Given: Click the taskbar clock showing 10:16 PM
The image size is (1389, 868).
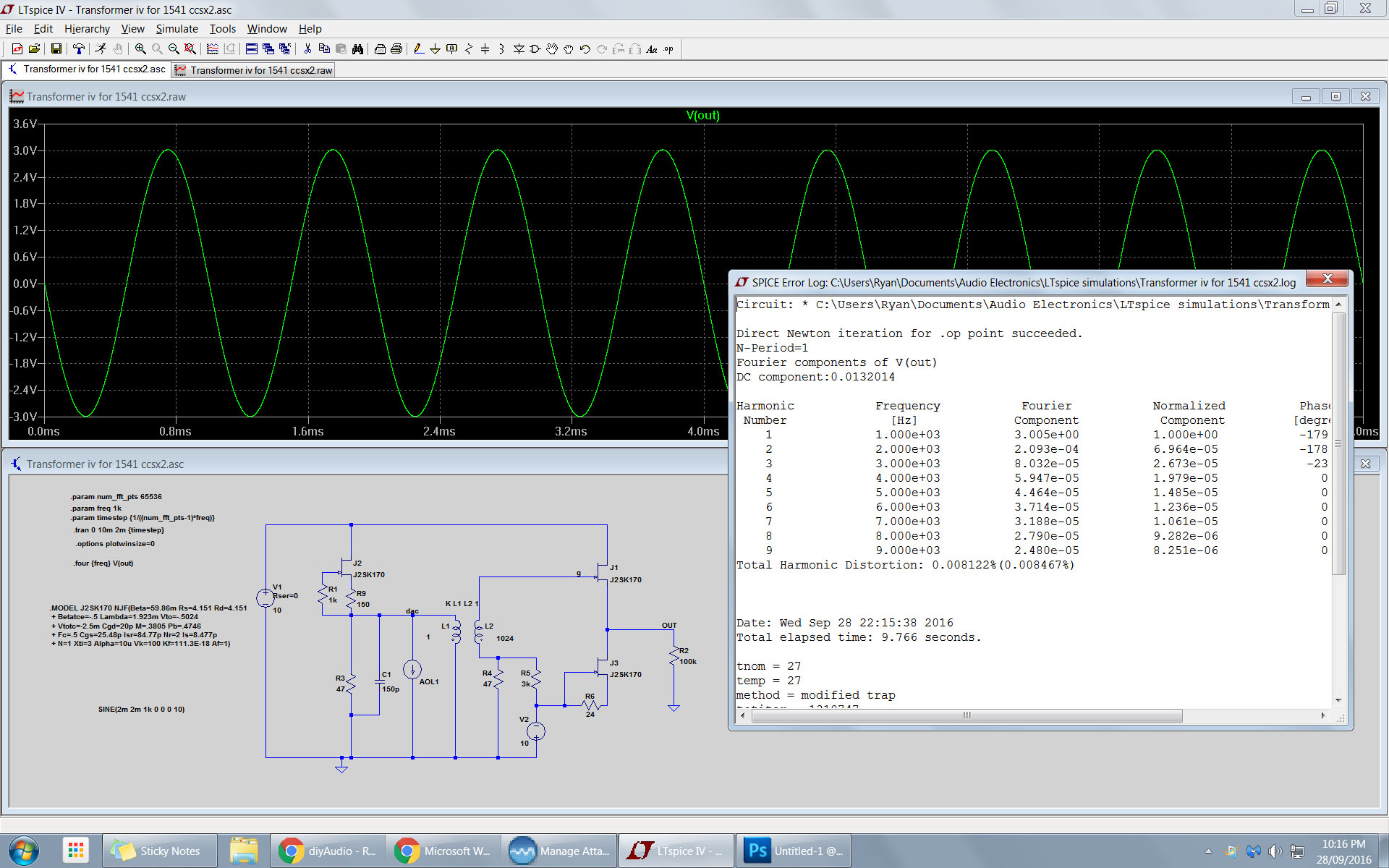Looking at the screenshot, I should tap(1343, 851).
